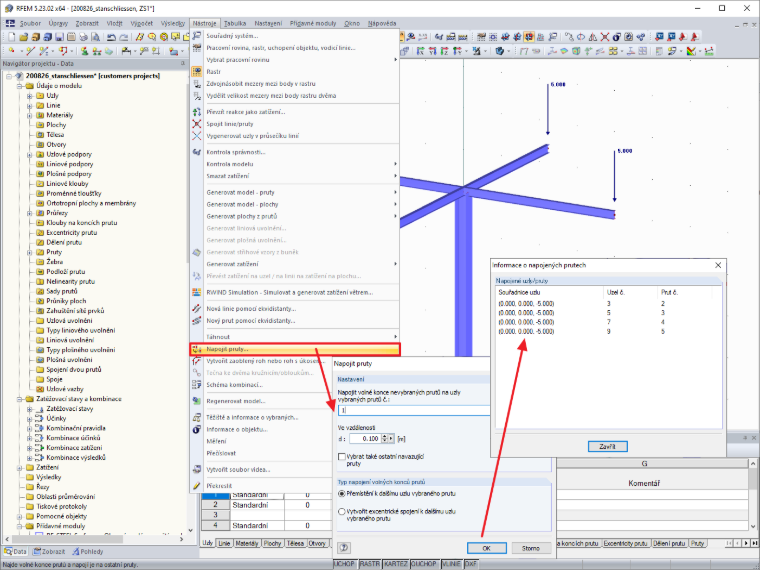This screenshot has height=570, width=760.
Task: Click the OK button in Napojit pruty
Action: (x=487, y=548)
